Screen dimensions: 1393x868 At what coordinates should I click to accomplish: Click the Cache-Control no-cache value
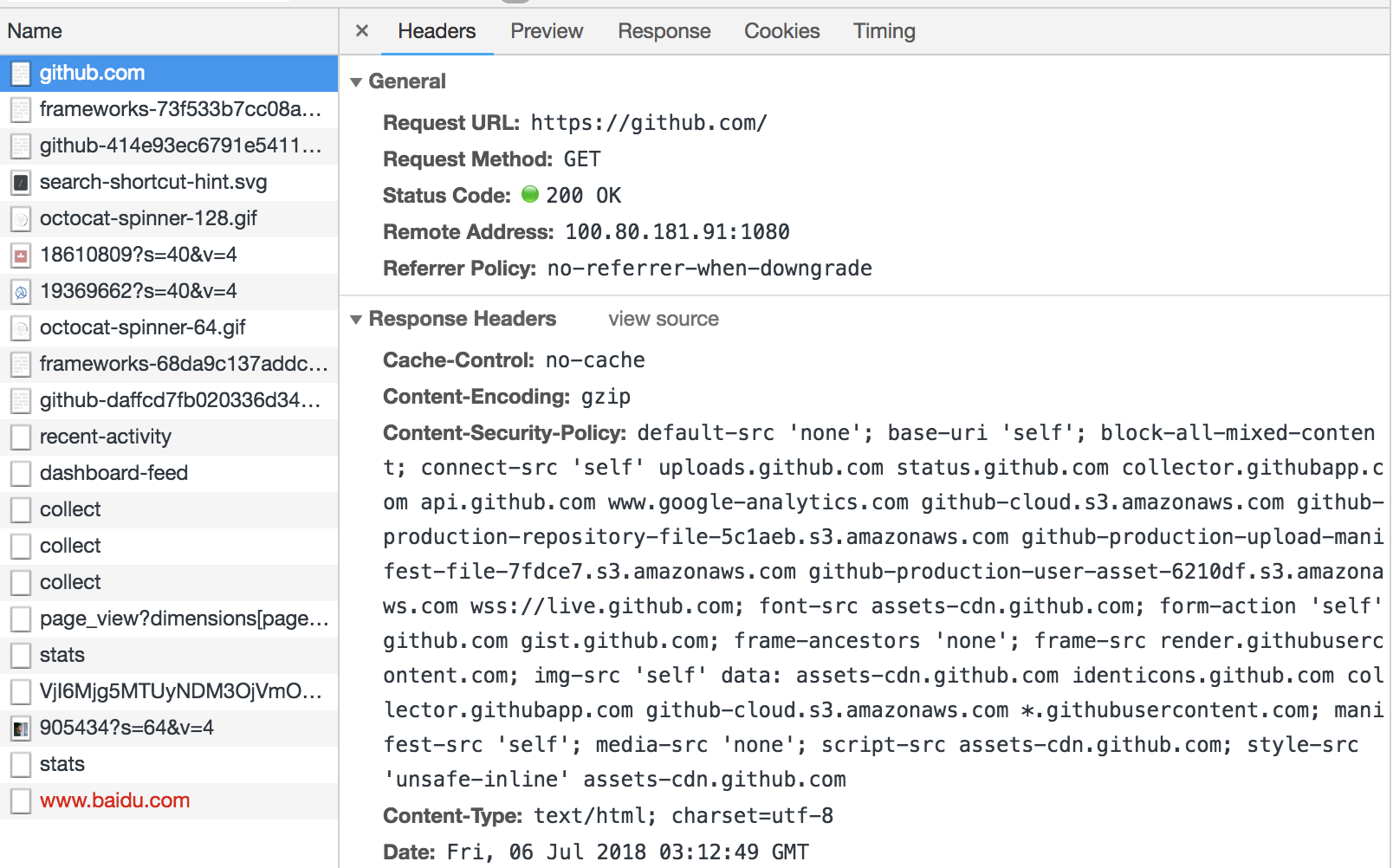coord(595,360)
